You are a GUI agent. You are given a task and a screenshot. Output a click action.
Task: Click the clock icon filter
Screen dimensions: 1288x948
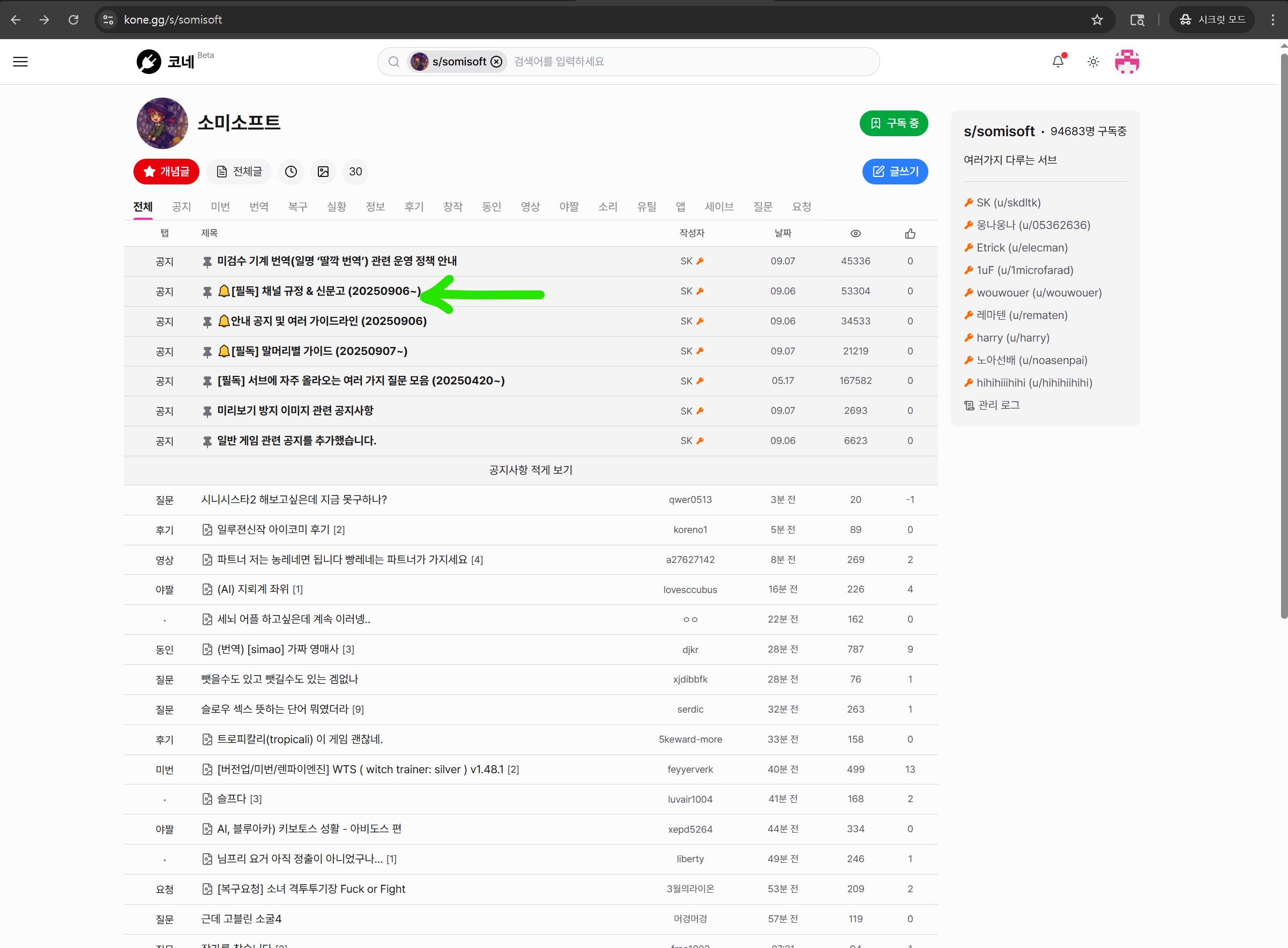291,171
